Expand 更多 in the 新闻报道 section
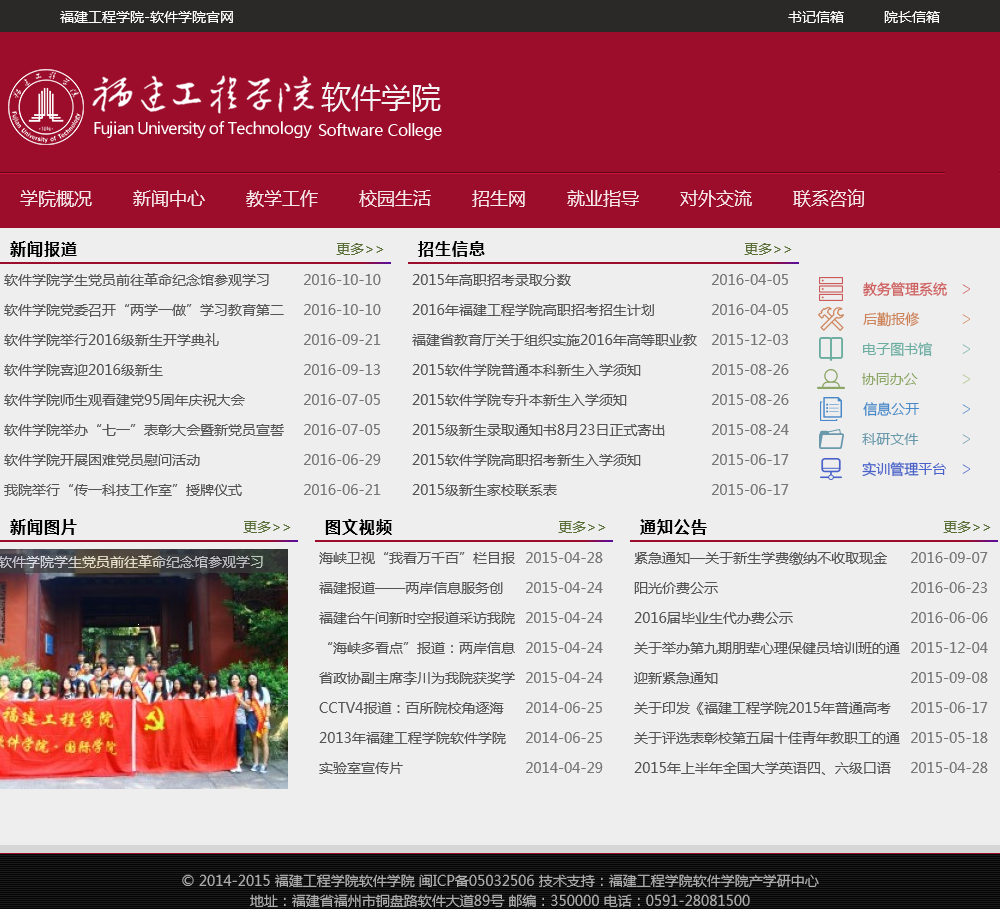 coord(360,249)
